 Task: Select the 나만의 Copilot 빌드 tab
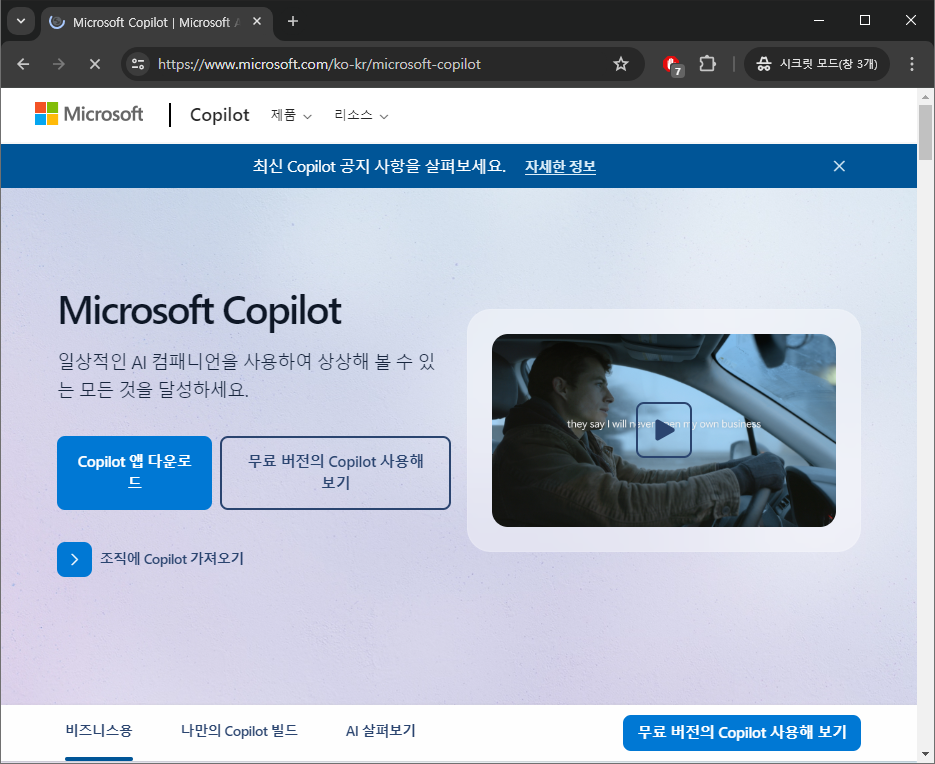[239, 731]
